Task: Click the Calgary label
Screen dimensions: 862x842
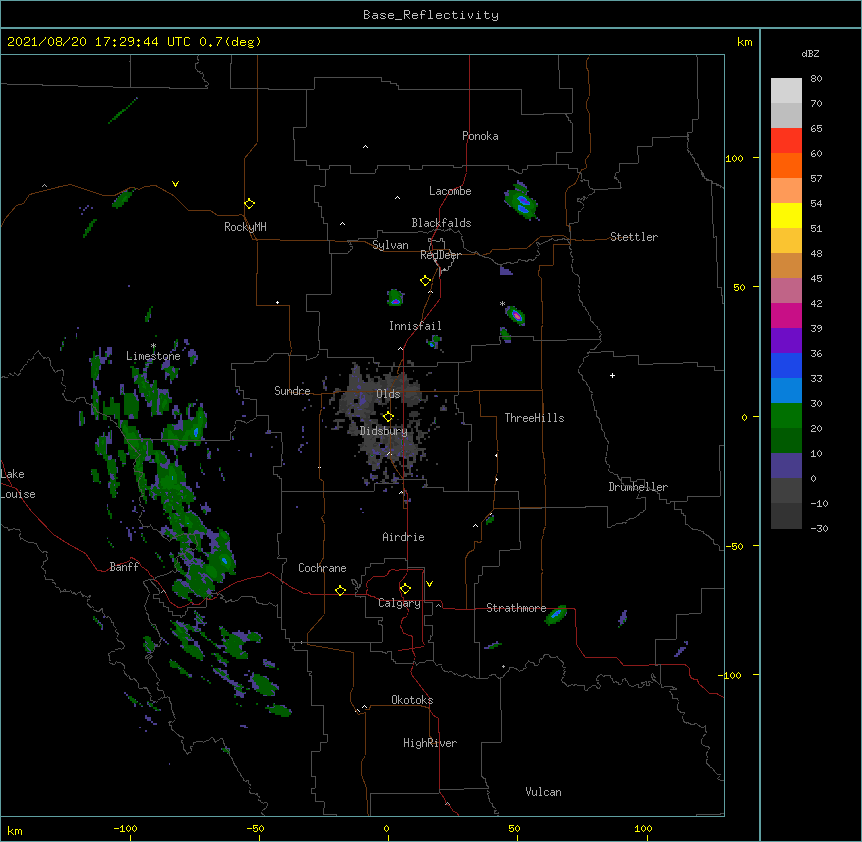Action: point(400,603)
